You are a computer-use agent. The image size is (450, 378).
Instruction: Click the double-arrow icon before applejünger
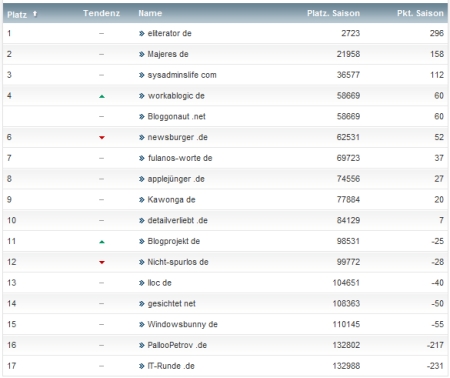(x=142, y=179)
